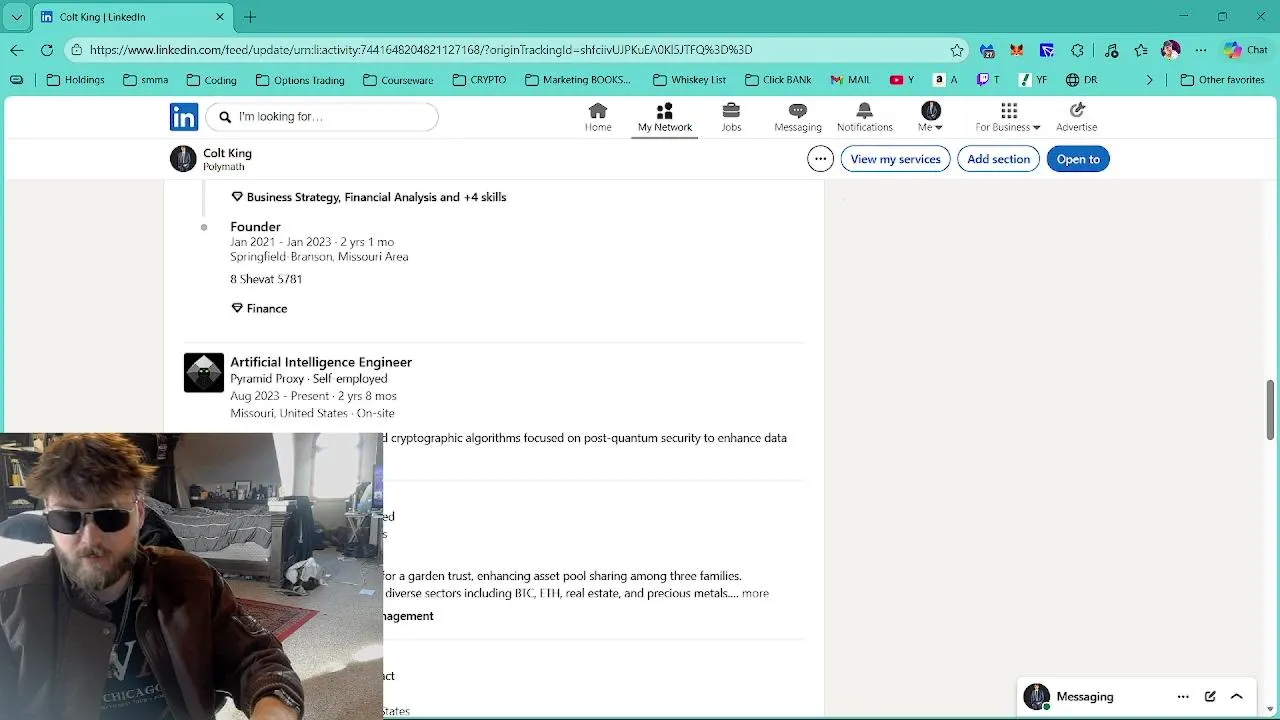Click the browser address bar URL
1280x720 pixels.
420,50
